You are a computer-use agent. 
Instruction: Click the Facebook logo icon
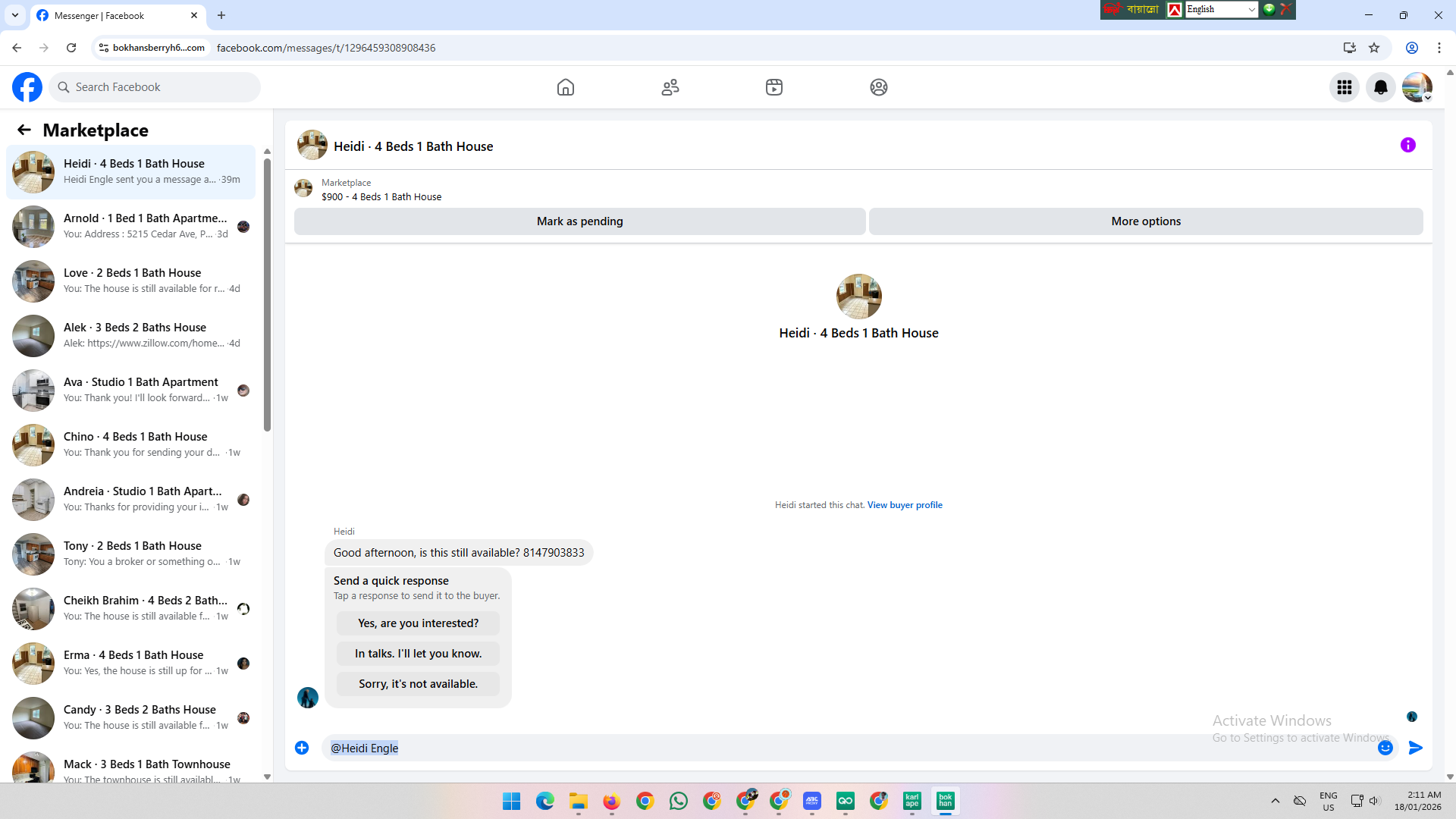coord(27,87)
